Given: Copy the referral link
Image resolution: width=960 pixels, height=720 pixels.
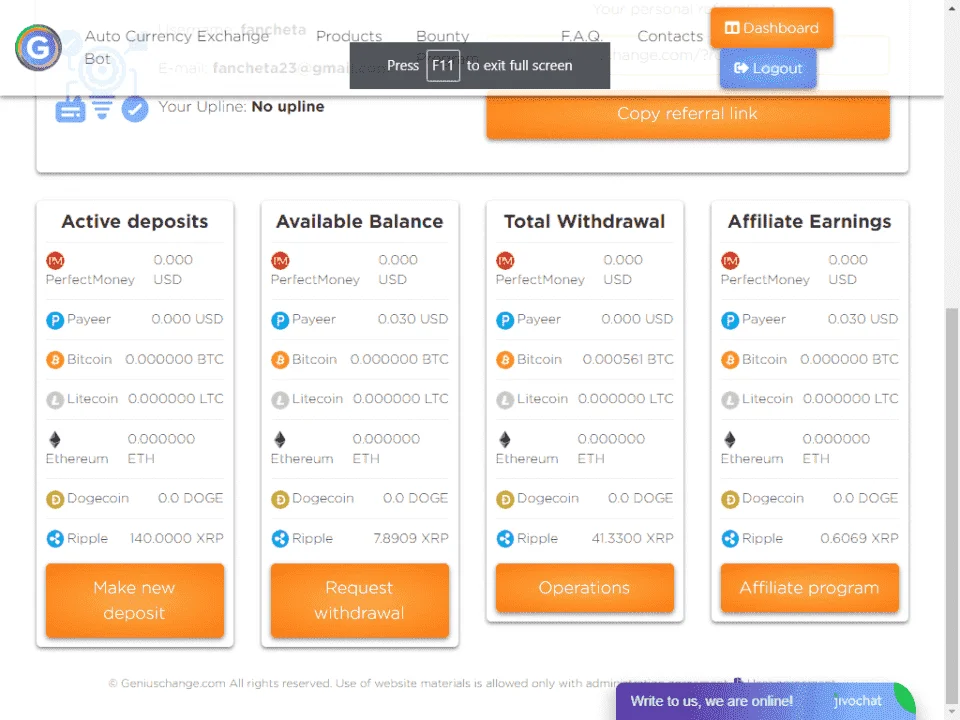Looking at the screenshot, I should [688, 114].
